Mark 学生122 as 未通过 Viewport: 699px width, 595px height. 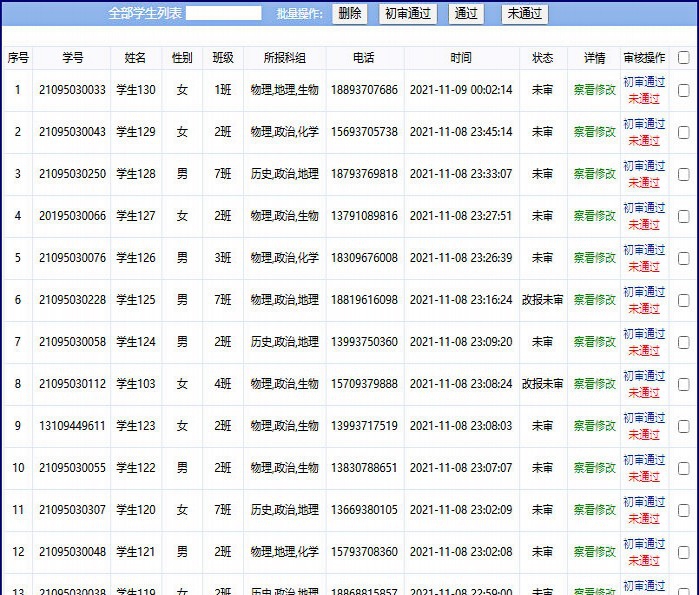point(644,476)
